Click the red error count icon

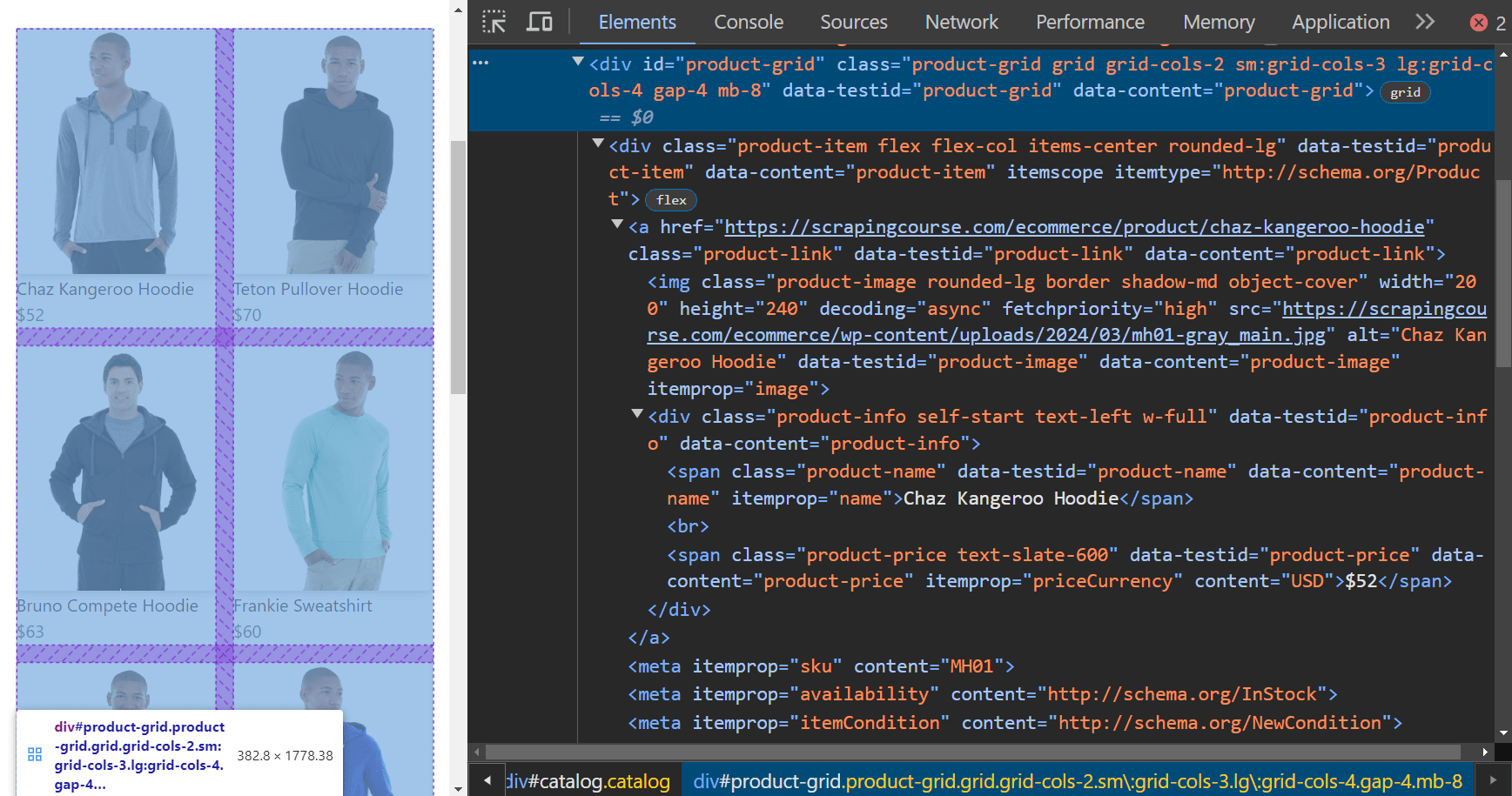click(1479, 23)
